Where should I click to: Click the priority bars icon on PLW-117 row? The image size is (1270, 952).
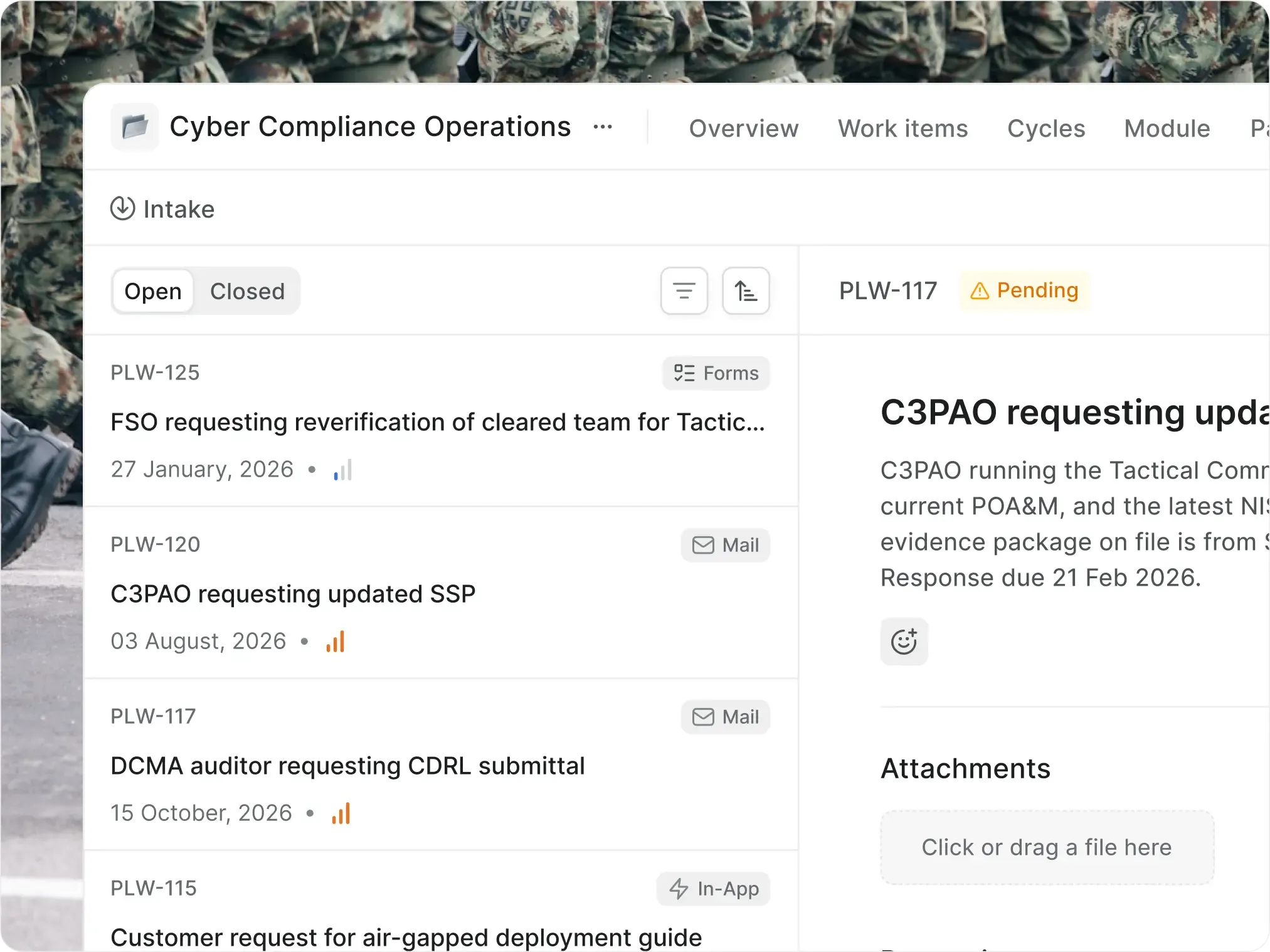pos(341,813)
